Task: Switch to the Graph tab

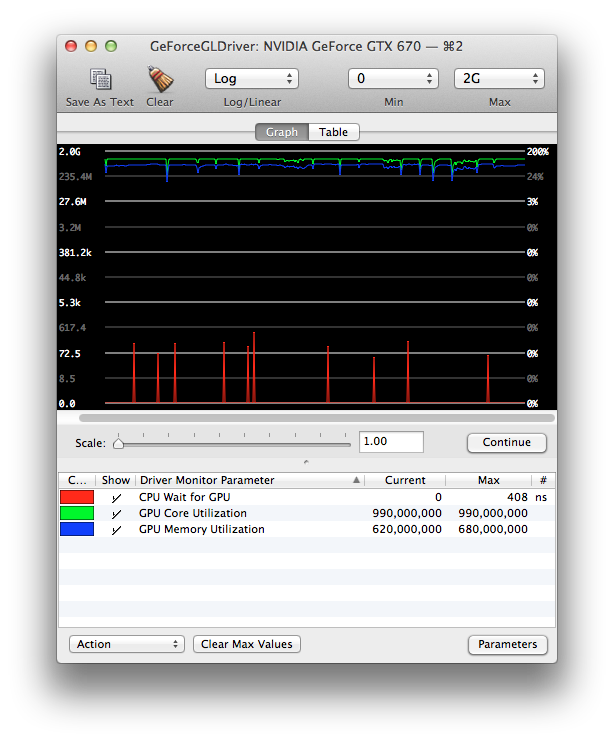Action: [x=282, y=132]
